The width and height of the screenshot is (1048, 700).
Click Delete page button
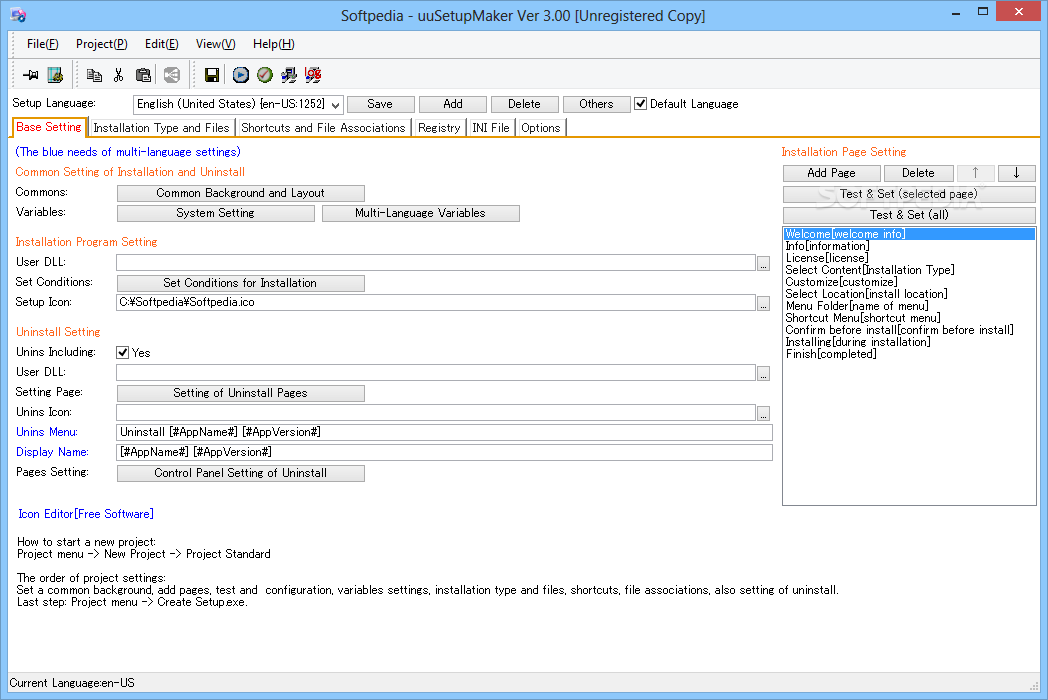pyautogui.click(x=918, y=173)
